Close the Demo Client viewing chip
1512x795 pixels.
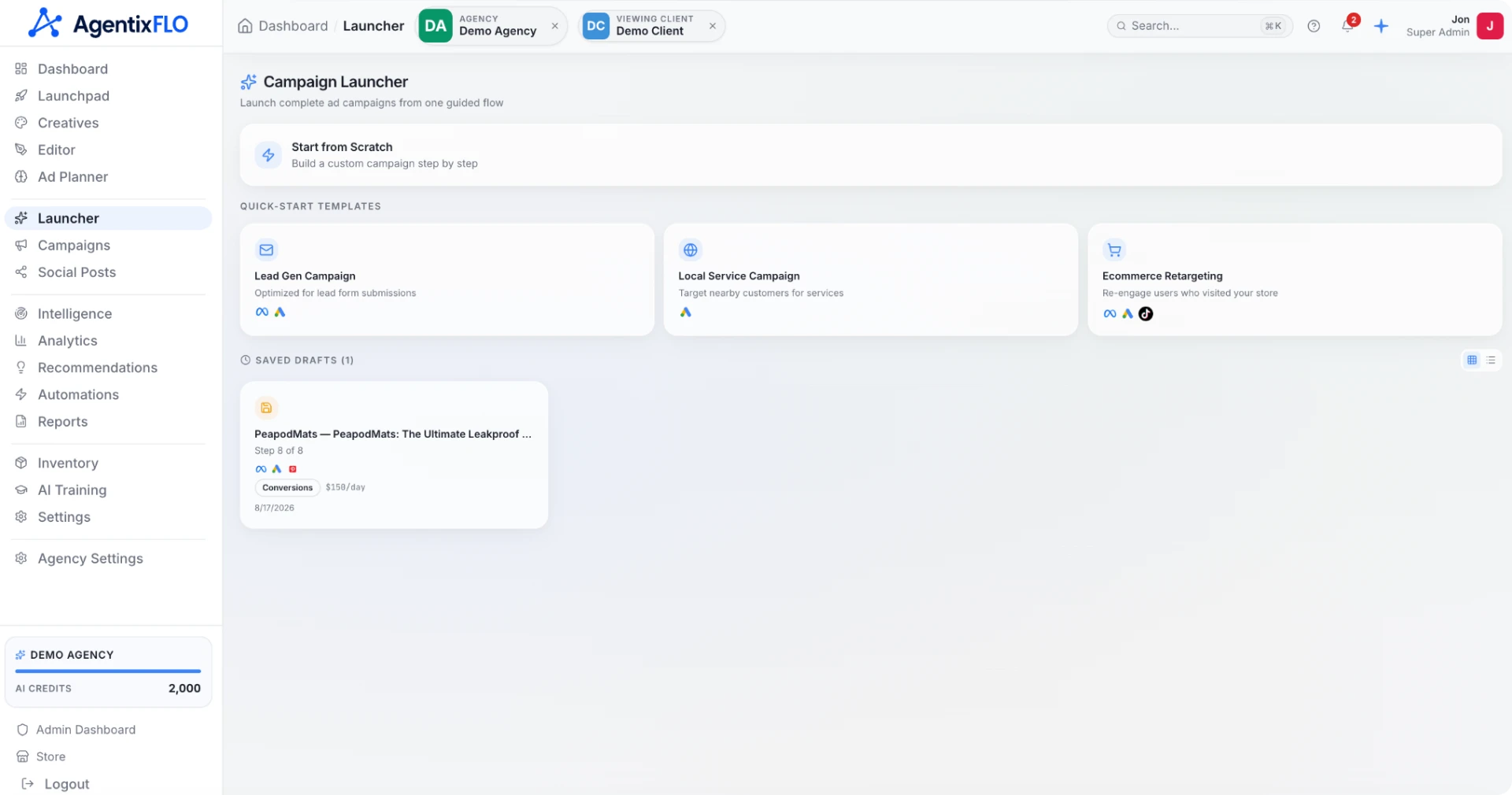coord(713,26)
